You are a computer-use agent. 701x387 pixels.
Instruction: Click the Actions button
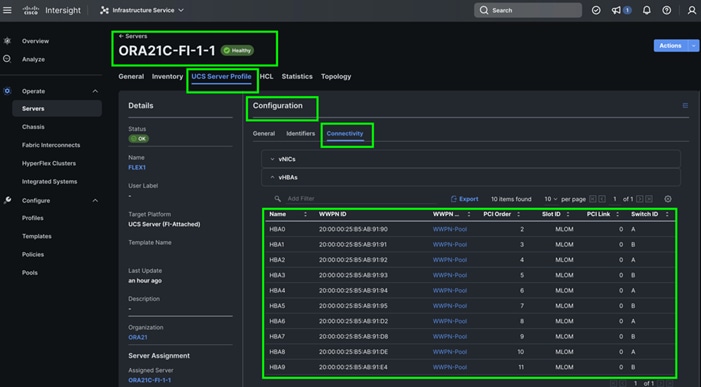tap(671, 46)
